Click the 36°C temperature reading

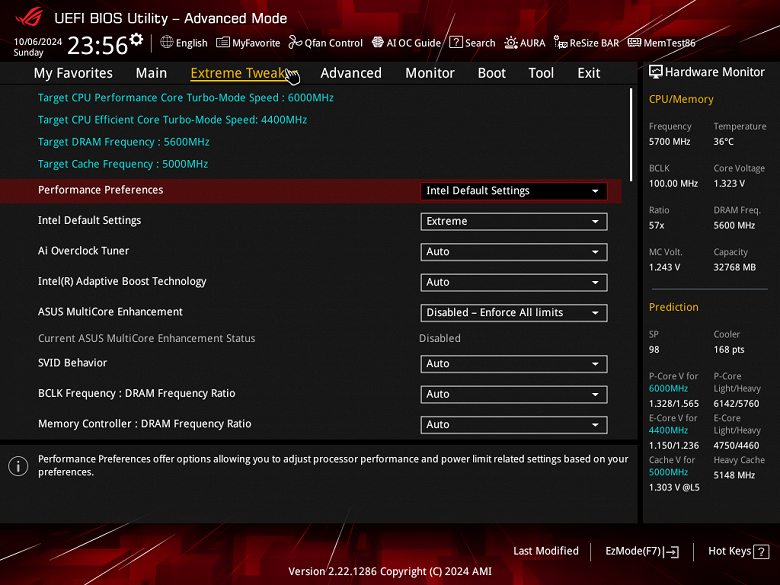click(x=724, y=142)
